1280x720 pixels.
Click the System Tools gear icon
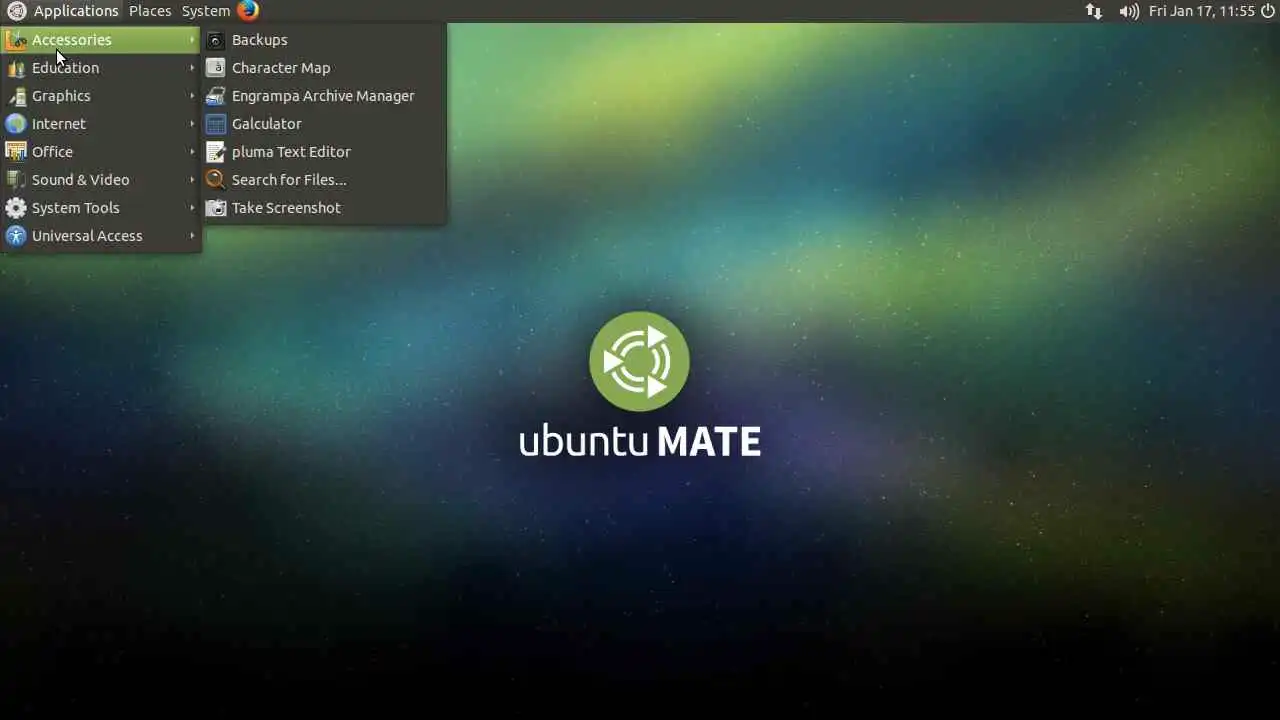coord(16,208)
